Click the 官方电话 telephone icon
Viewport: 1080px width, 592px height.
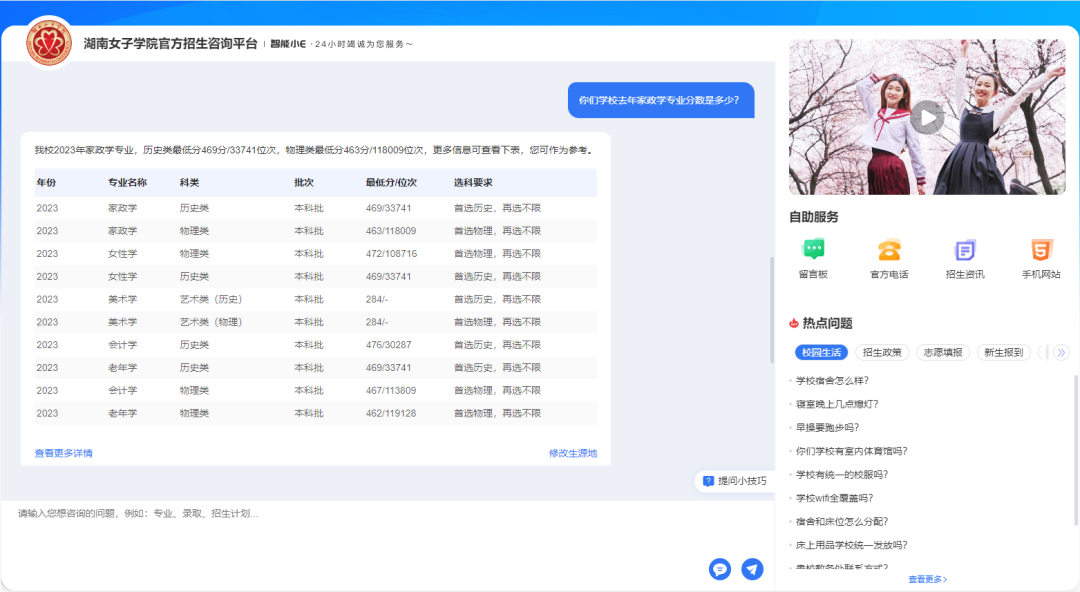tap(889, 250)
